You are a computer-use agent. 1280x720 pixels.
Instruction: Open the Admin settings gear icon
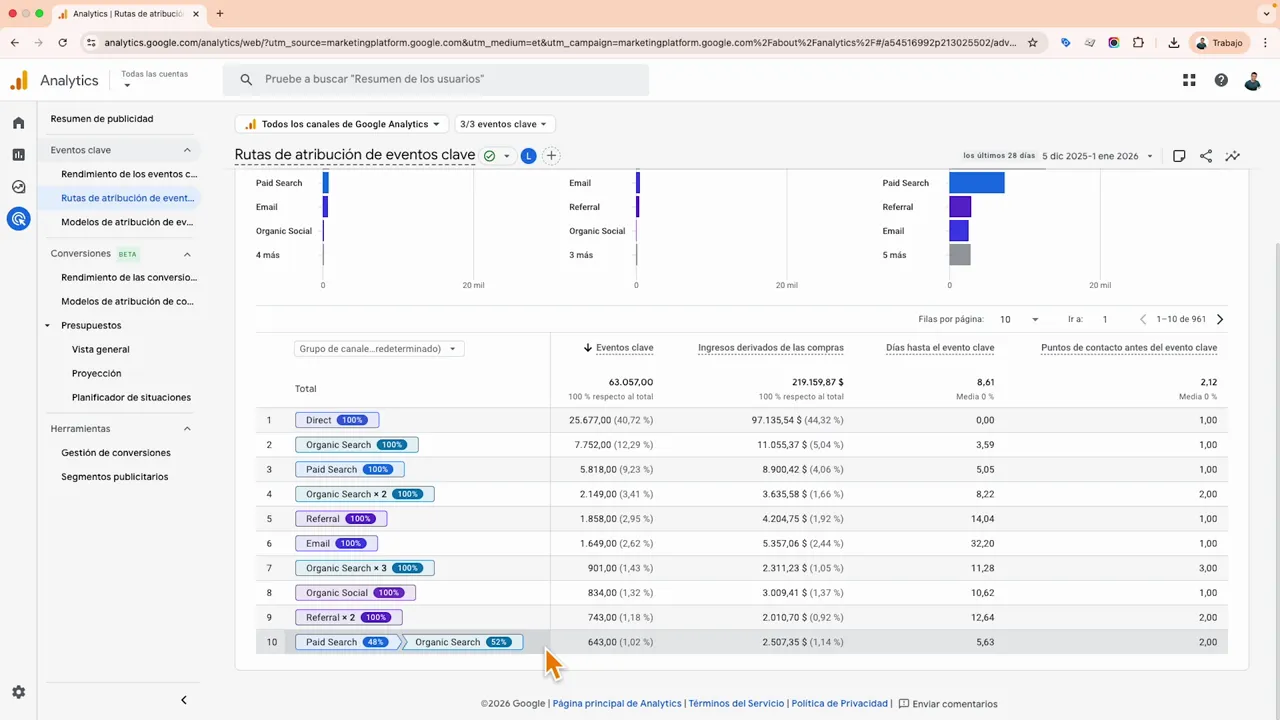coord(18,692)
